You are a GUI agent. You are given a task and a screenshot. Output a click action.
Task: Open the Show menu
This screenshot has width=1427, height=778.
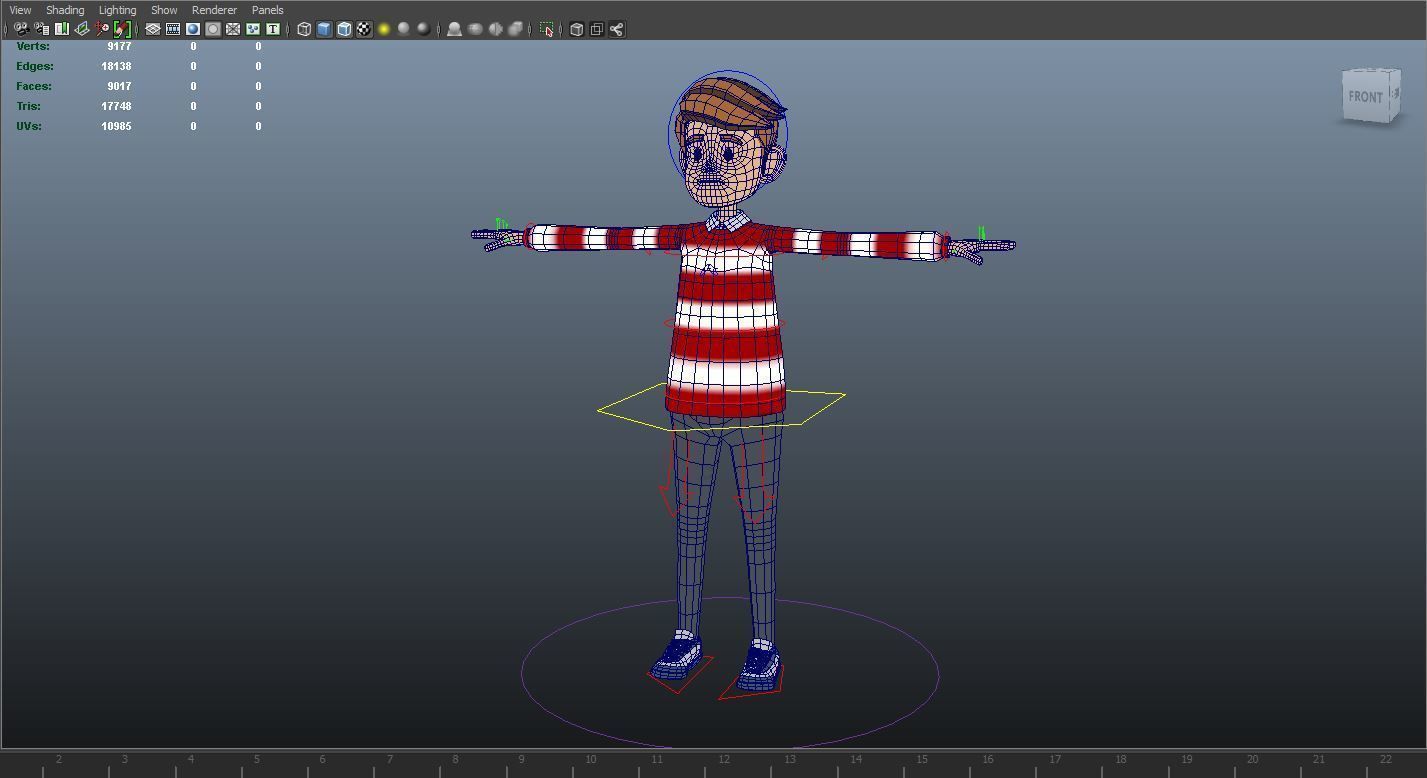coord(164,10)
